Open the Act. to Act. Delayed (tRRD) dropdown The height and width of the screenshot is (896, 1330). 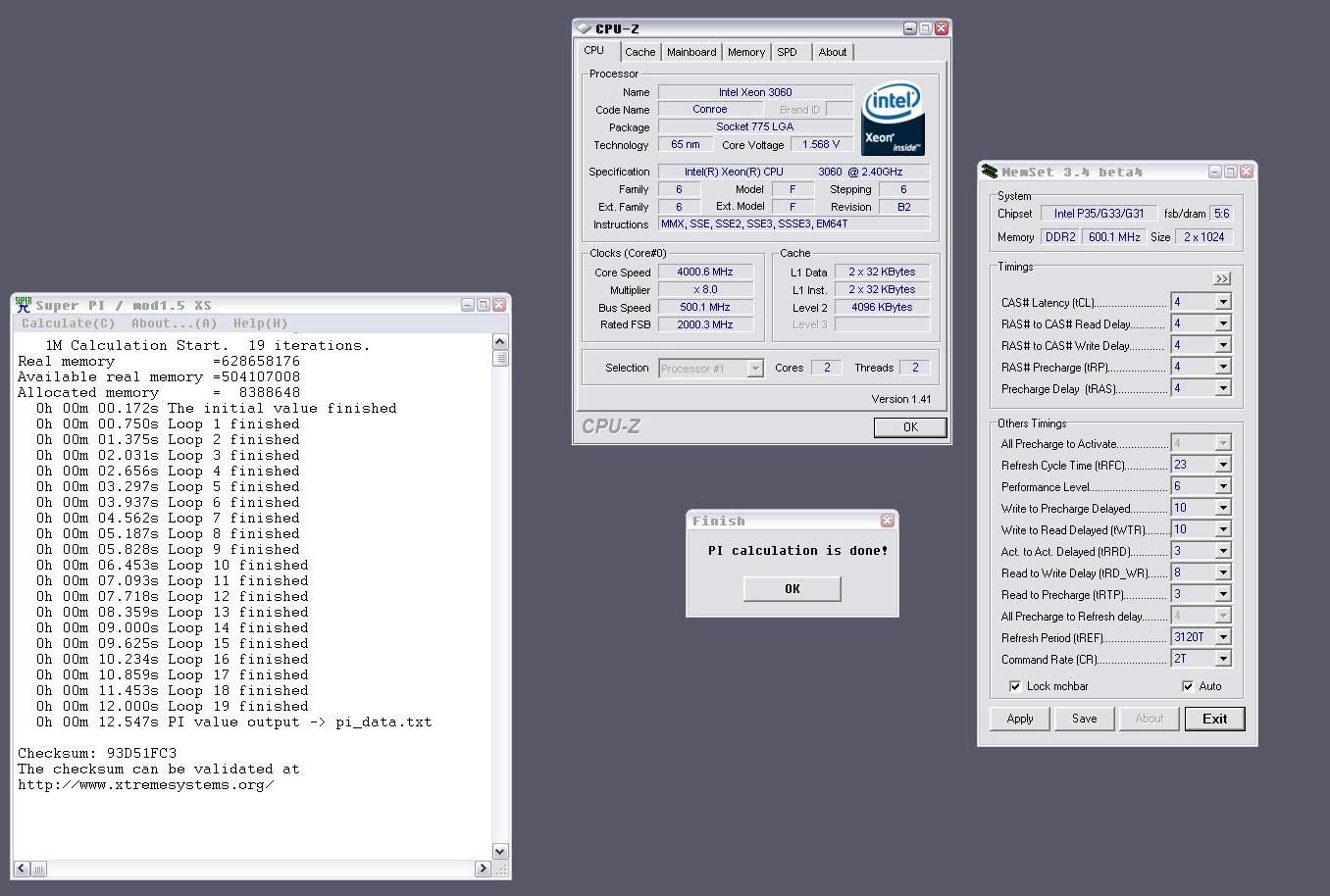pos(1223,551)
